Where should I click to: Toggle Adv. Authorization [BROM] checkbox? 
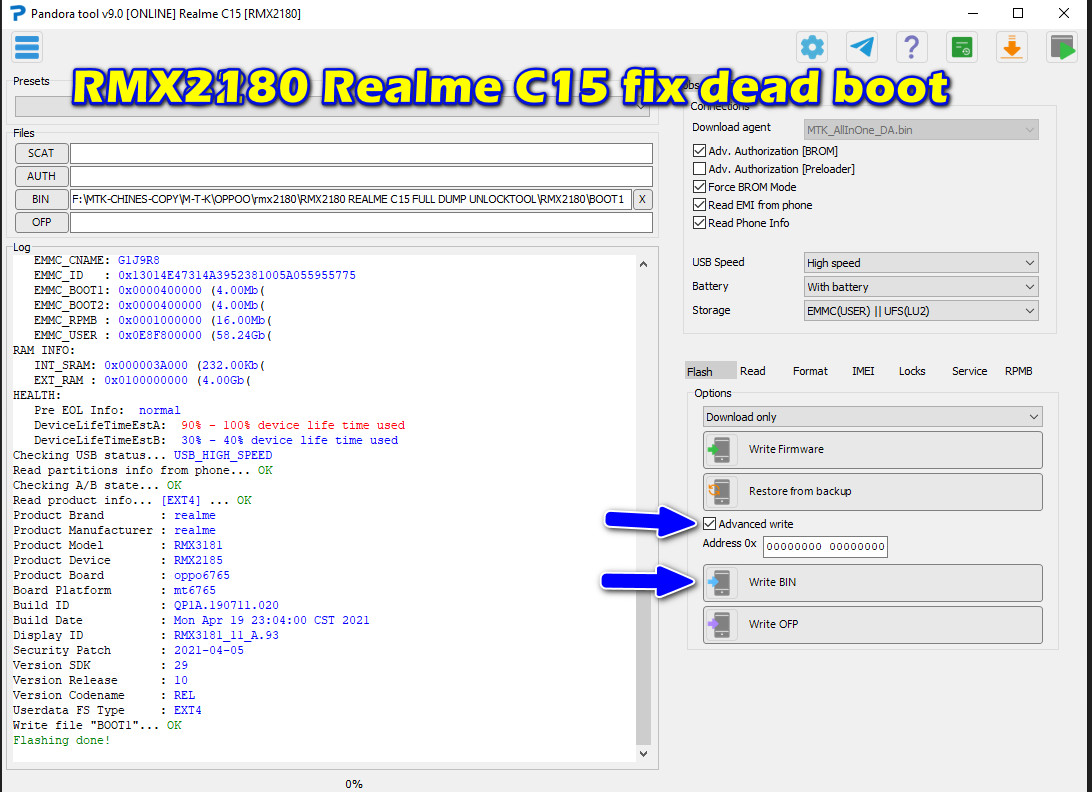click(x=699, y=150)
